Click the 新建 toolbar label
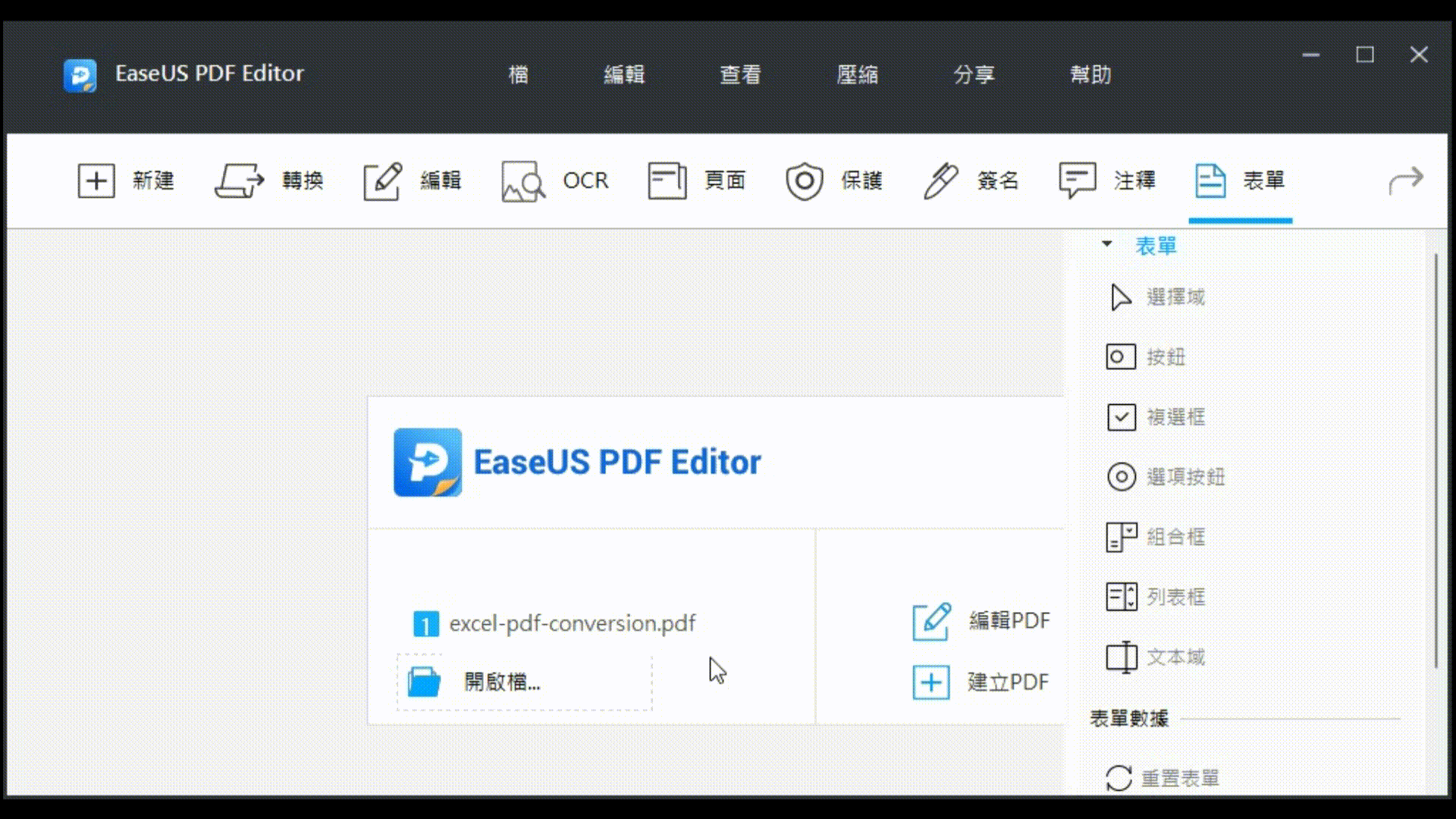 153,181
